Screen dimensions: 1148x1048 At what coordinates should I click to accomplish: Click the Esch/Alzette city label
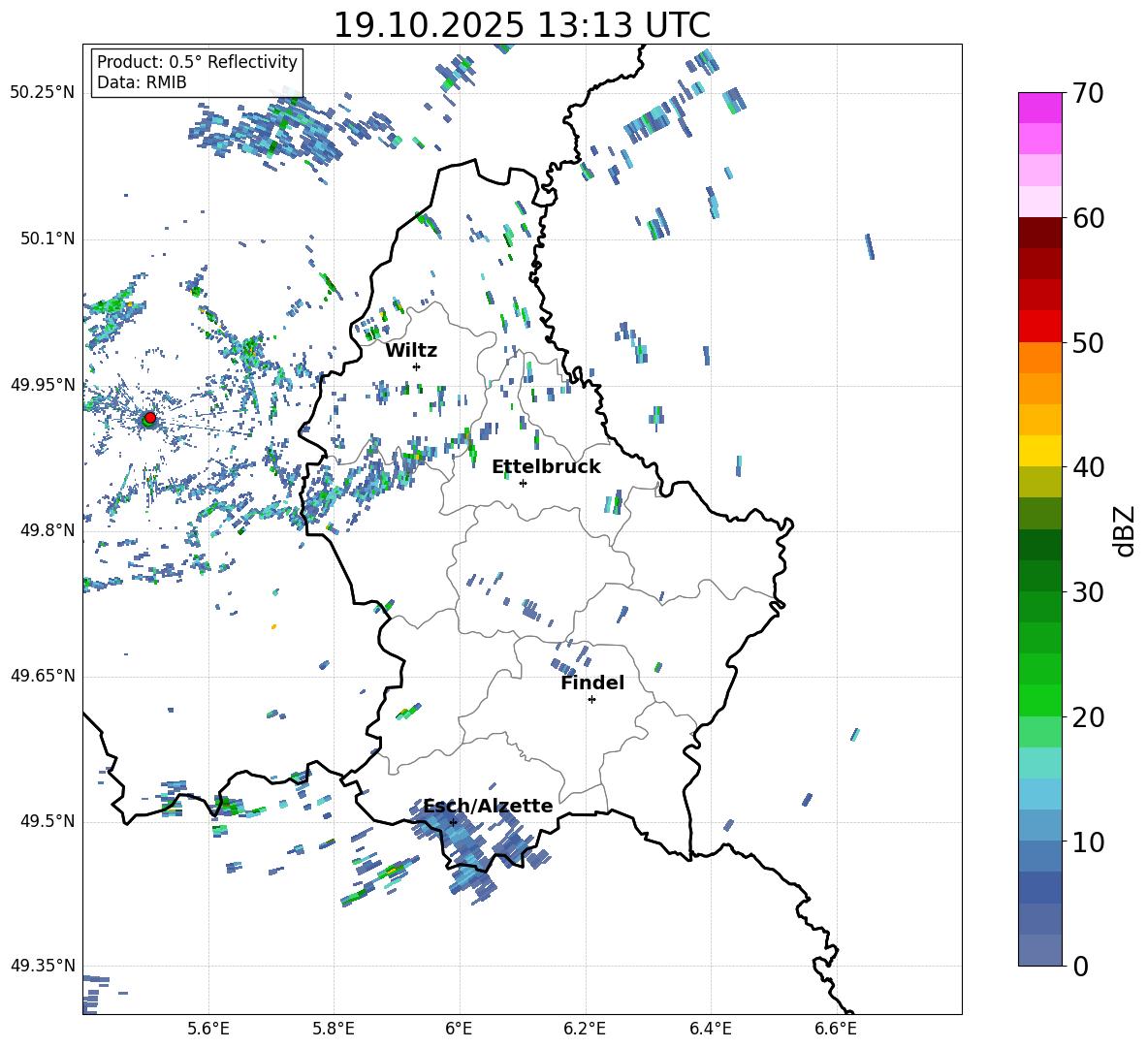pyautogui.click(x=488, y=806)
